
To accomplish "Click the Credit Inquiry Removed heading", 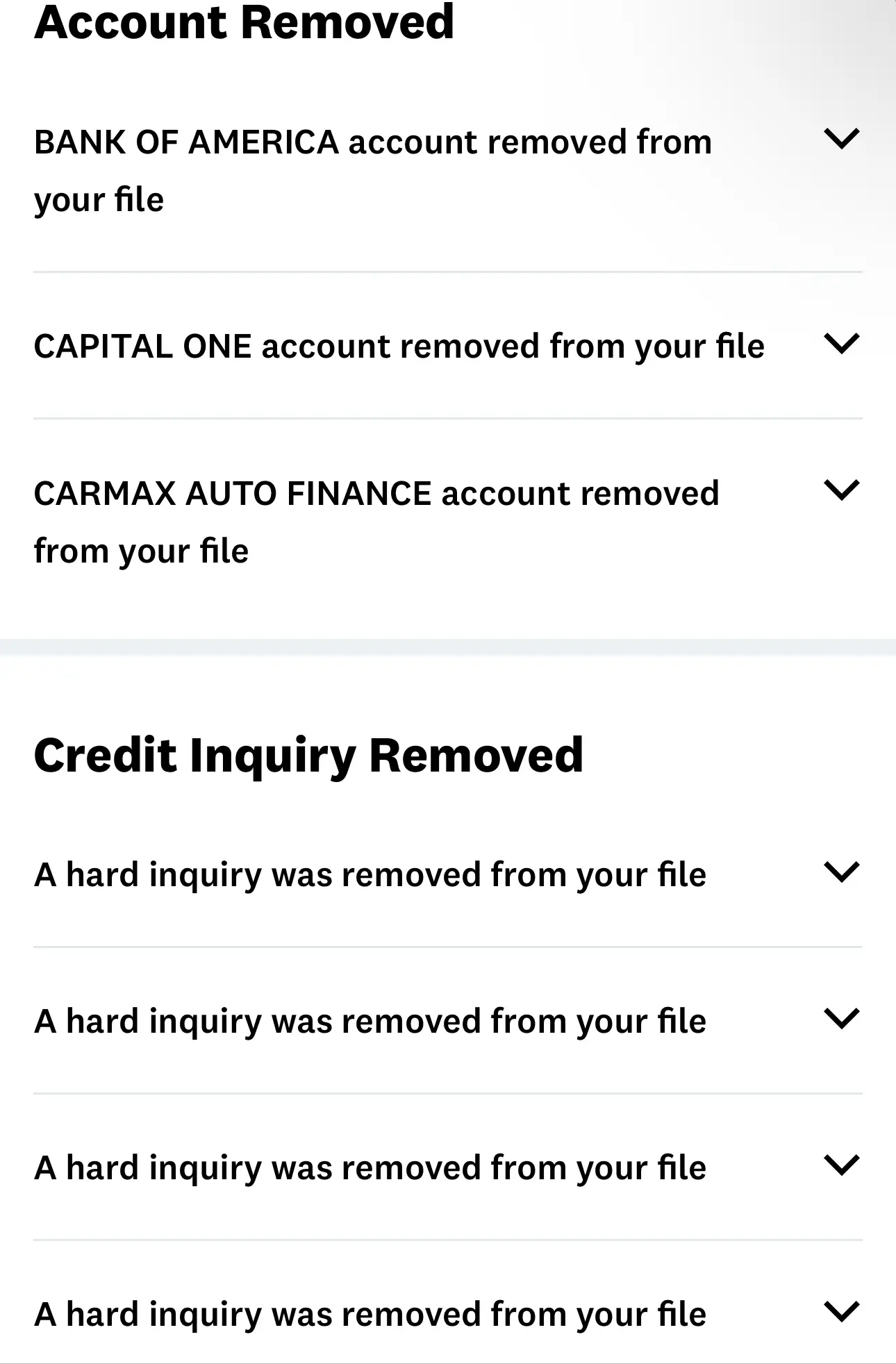I will [x=308, y=755].
